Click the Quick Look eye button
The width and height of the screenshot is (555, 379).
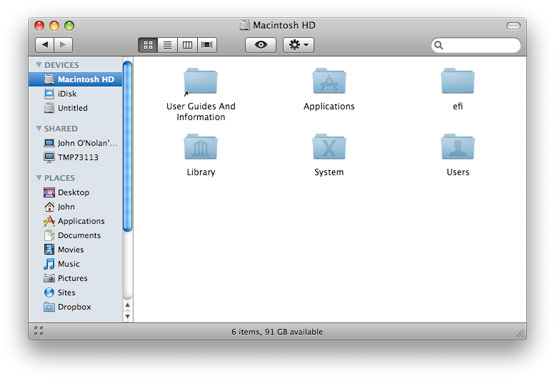click(261, 45)
